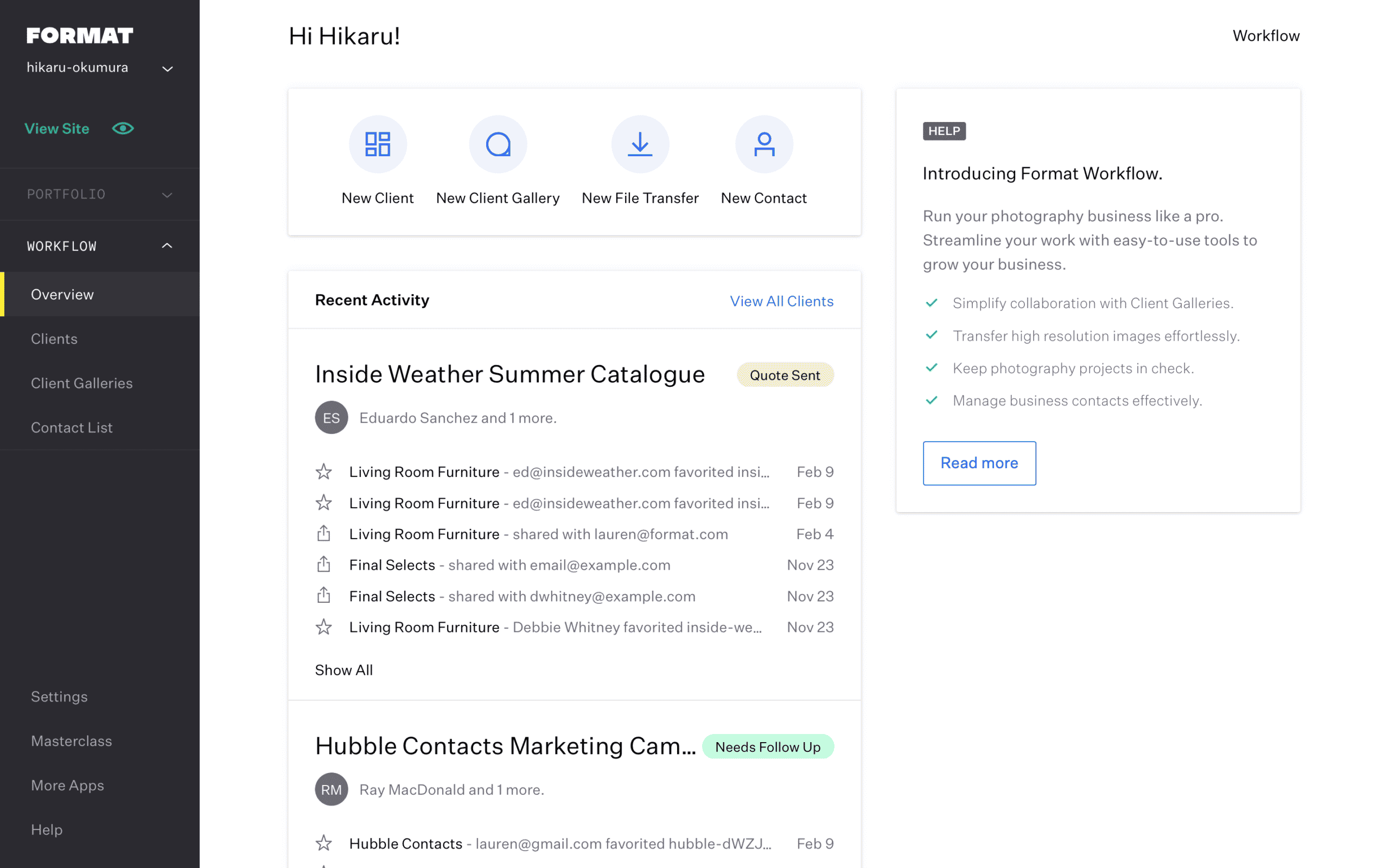This screenshot has height=868, width=1389.
Task: Click the share icon beside lauren@format.com activity
Action: point(324,534)
